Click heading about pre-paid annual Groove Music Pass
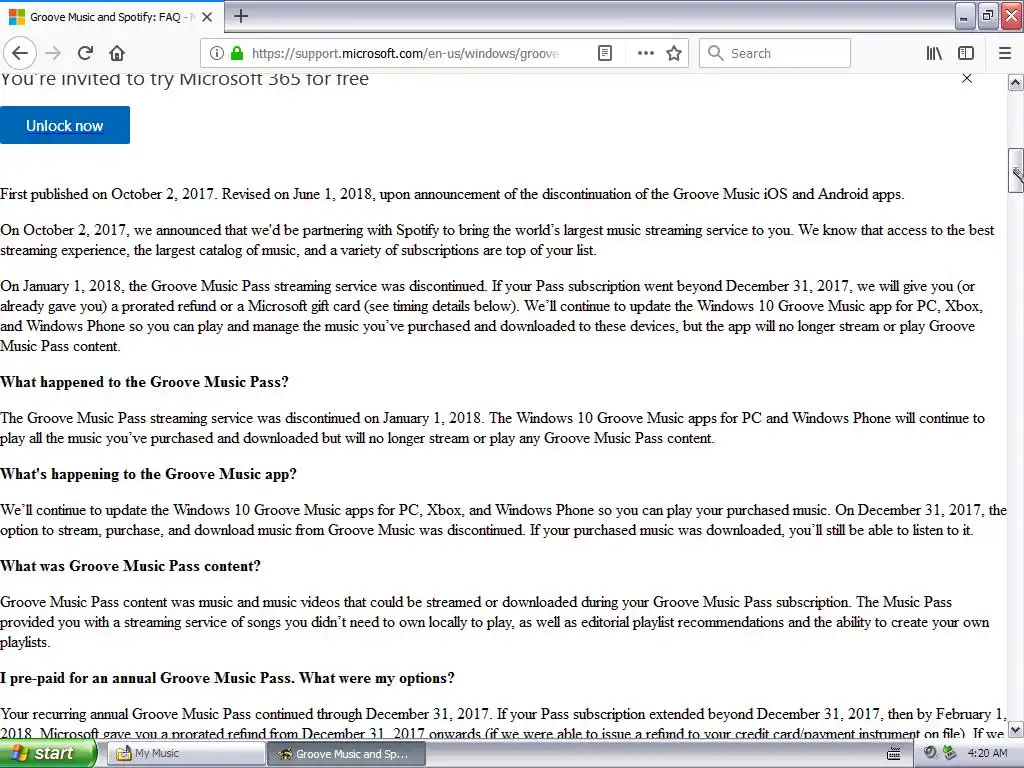The image size is (1024, 768). (227, 679)
